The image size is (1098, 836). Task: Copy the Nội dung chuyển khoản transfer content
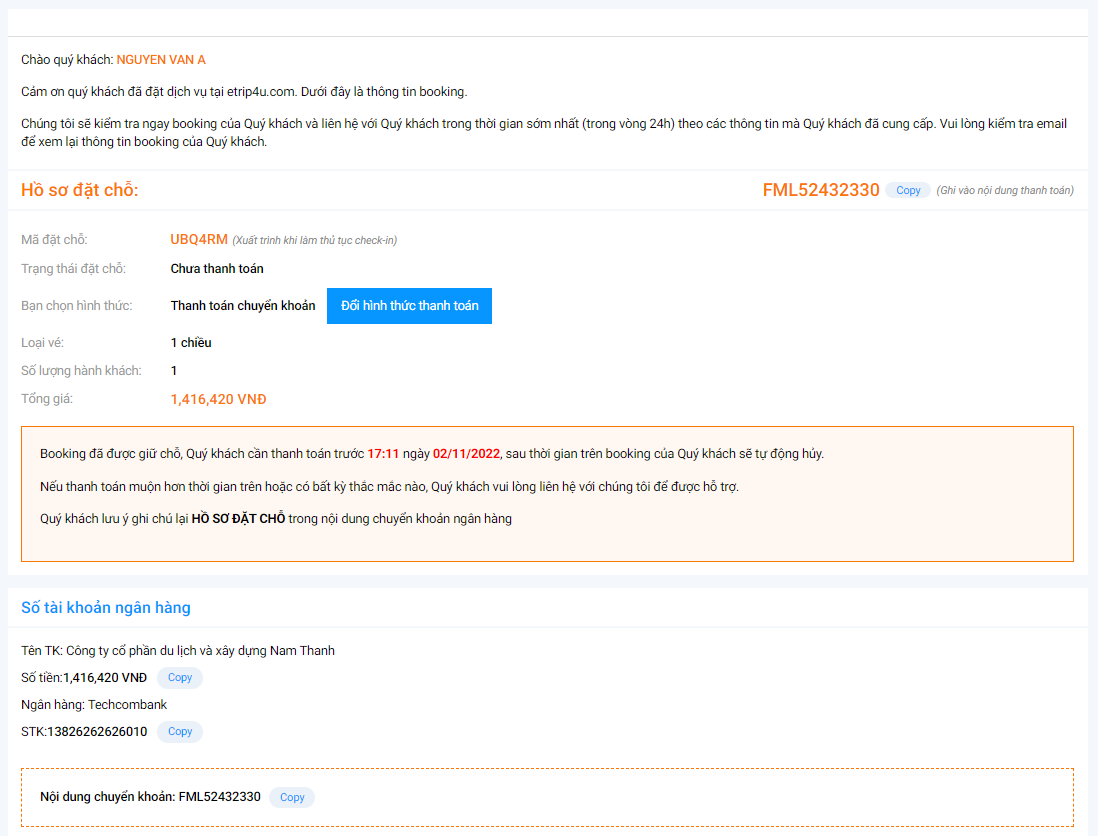(x=292, y=797)
